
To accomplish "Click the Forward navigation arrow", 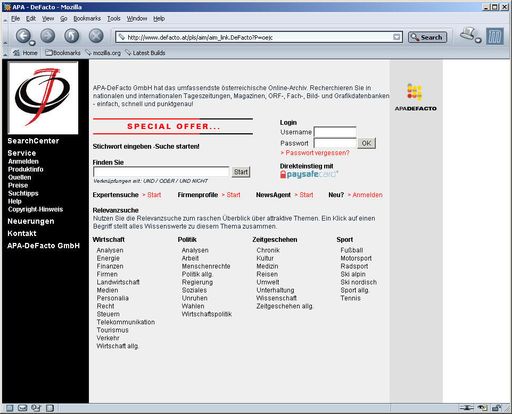I will pyautogui.click(x=48, y=35).
